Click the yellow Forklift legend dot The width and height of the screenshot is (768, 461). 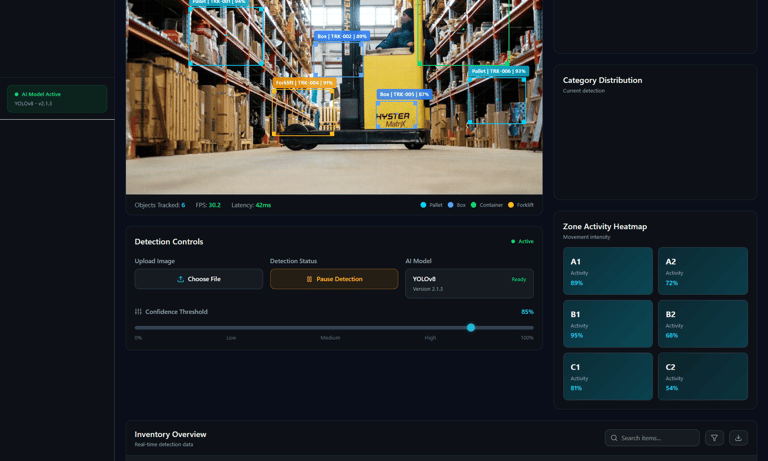pos(511,205)
